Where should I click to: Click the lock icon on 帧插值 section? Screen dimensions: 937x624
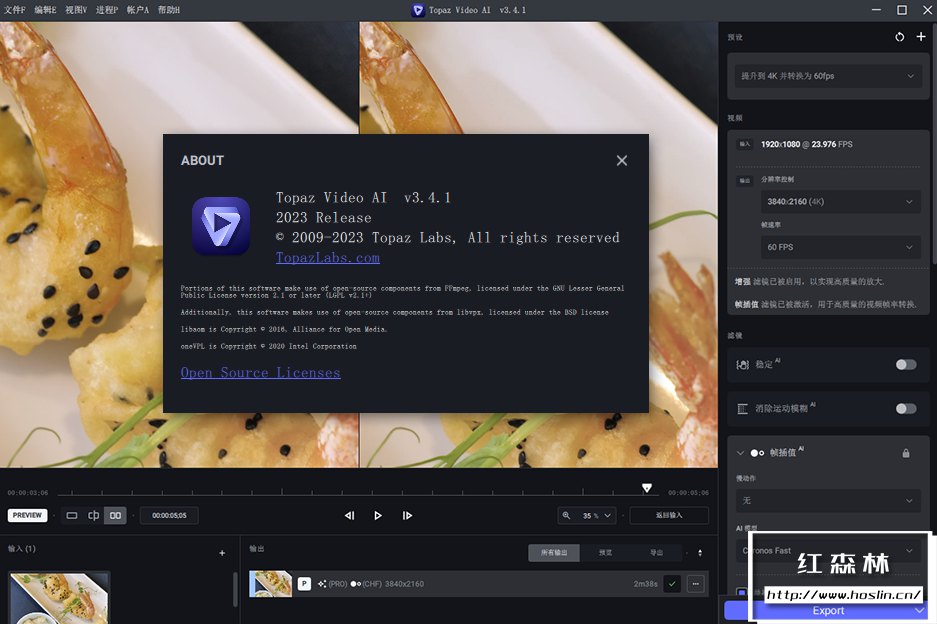(x=906, y=453)
